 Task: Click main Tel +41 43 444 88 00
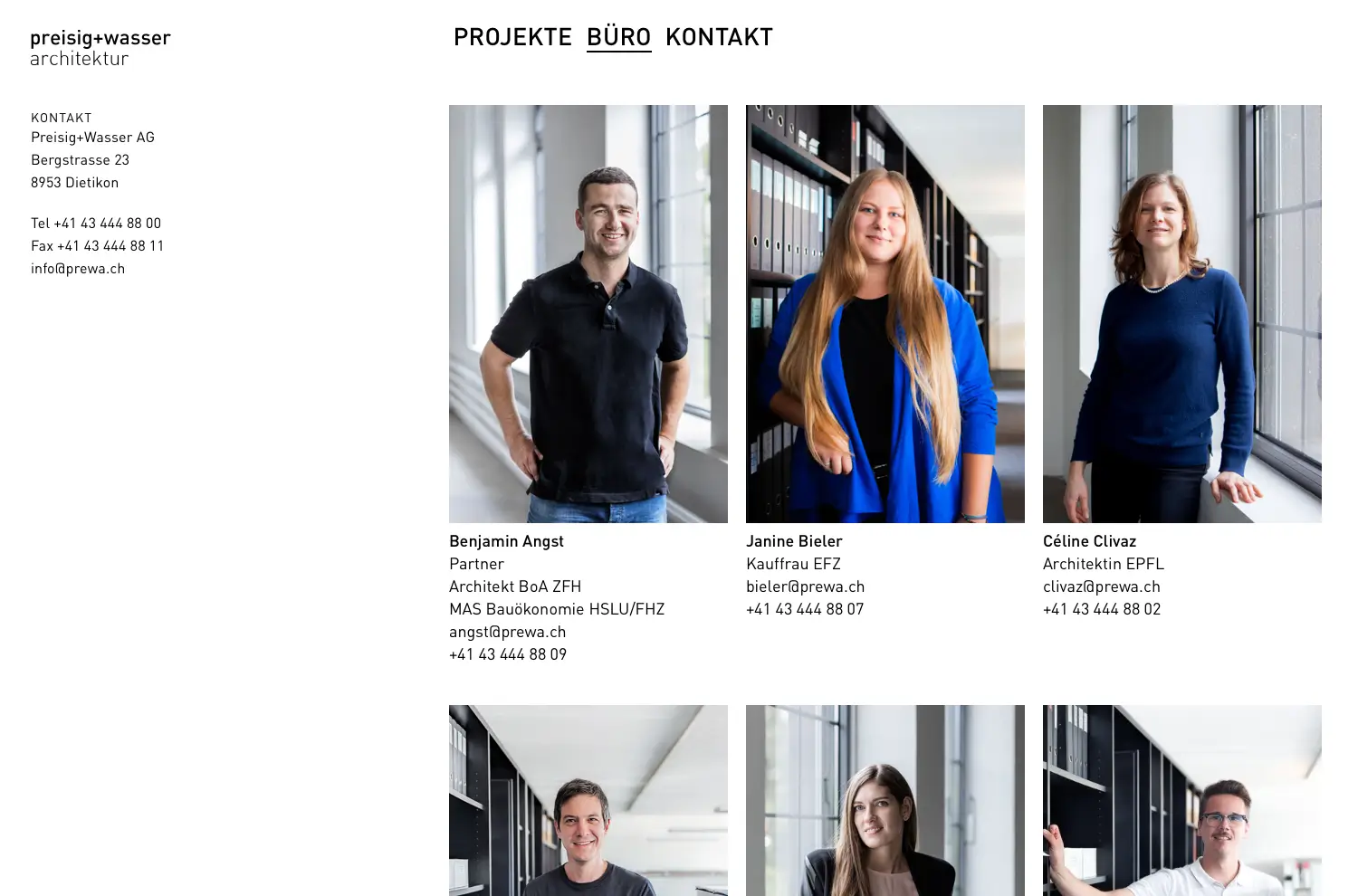[96, 223]
